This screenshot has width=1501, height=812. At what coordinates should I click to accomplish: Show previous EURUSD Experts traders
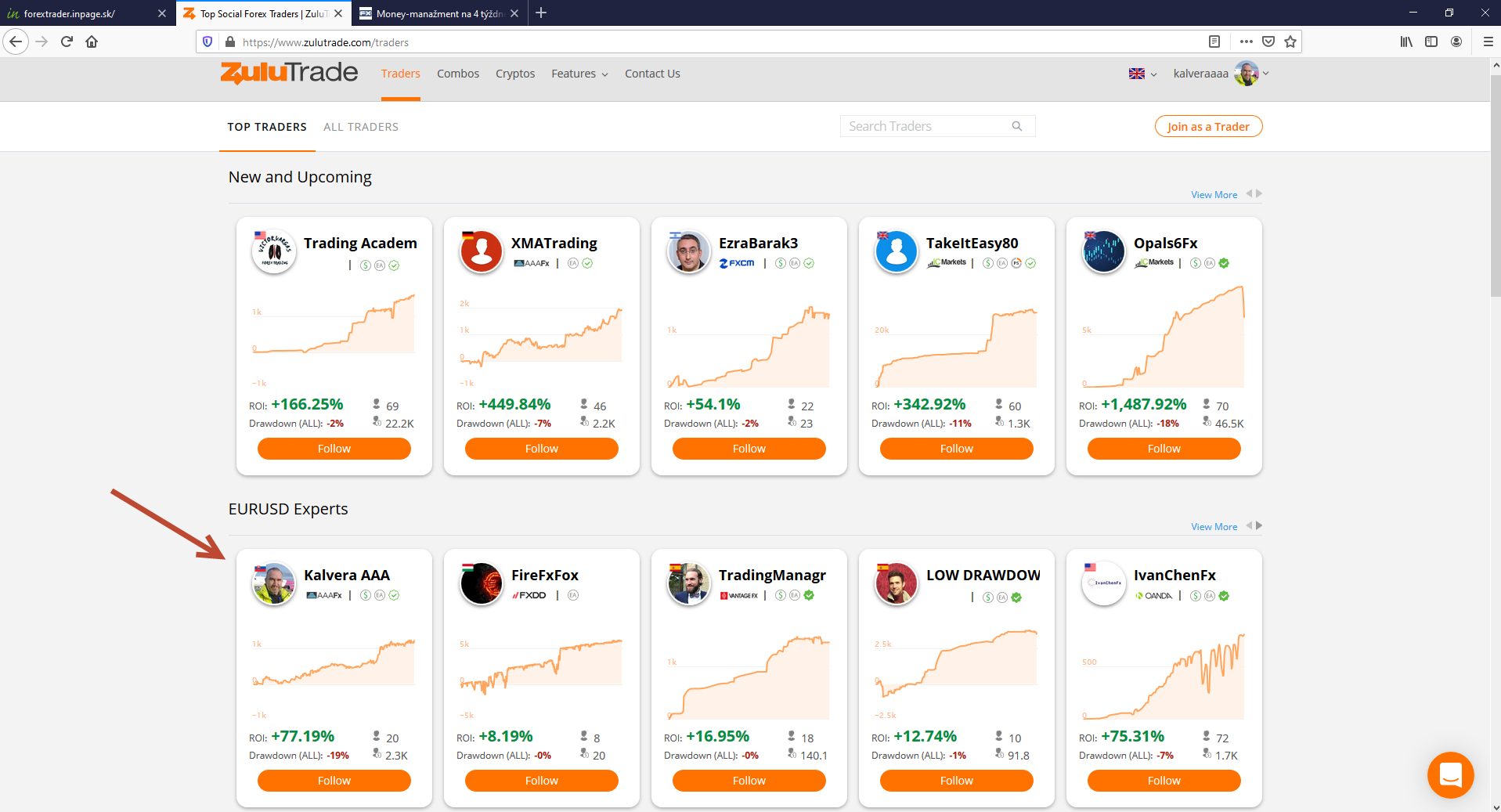tap(1249, 525)
